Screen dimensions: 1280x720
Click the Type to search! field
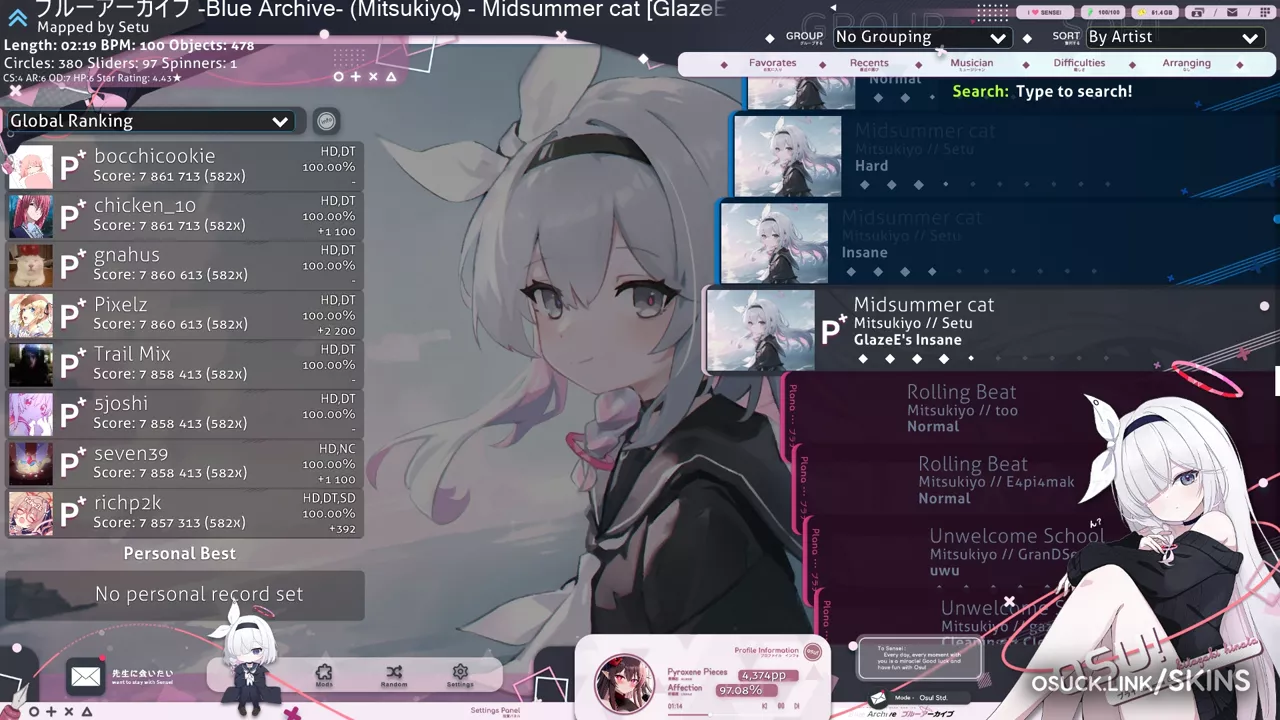[x=1074, y=91]
